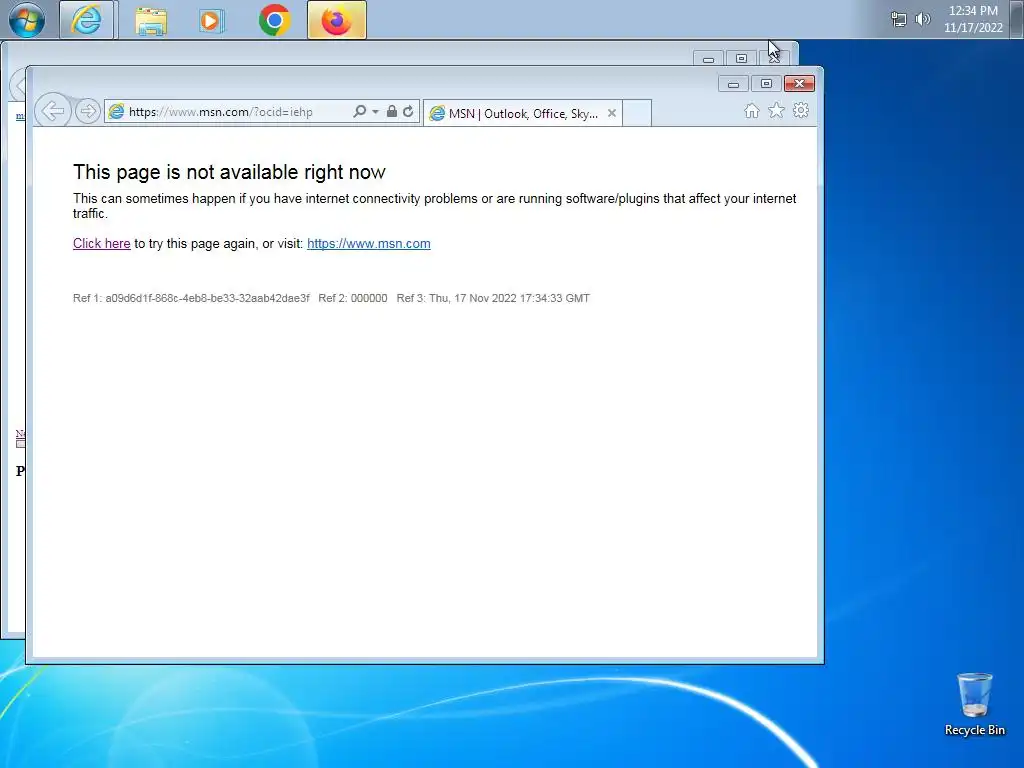
Task: Click the search magnifier in address bar
Action: [x=360, y=112]
